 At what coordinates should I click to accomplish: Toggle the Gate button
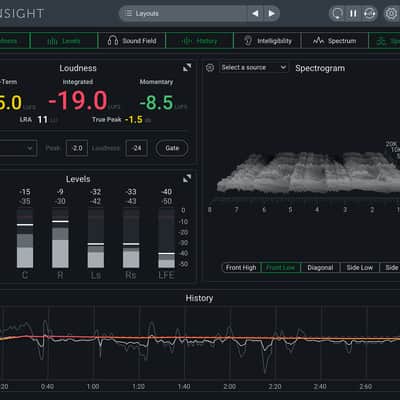pyautogui.click(x=172, y=148)
